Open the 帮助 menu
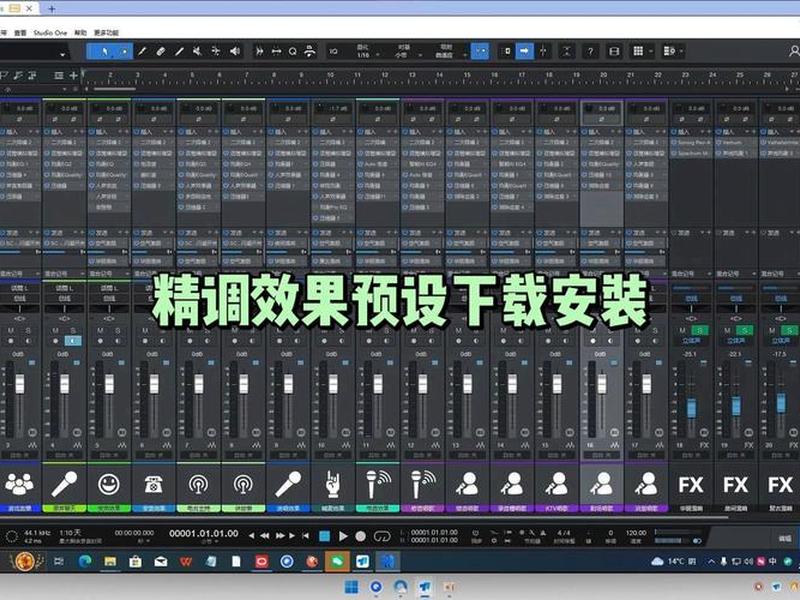Viewport: 800px width, 600px height. [x=81, y=33]
